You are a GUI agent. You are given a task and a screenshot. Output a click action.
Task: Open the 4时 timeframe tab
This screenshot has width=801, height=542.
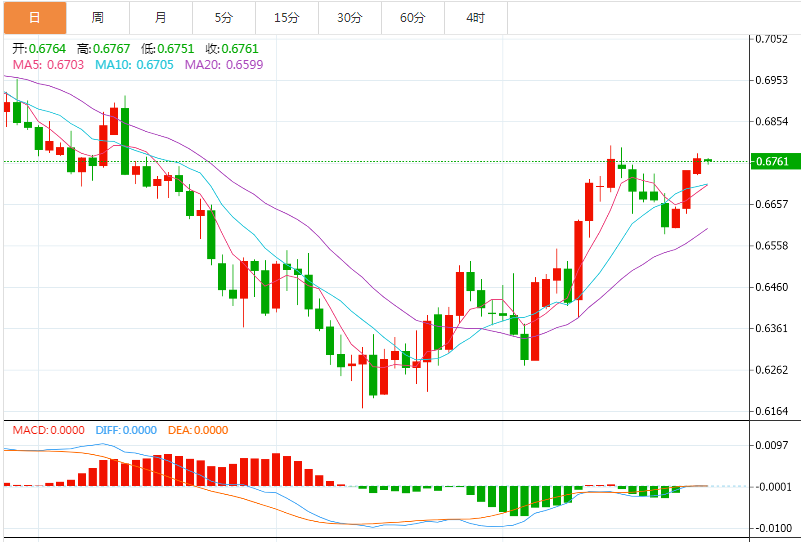pos(476,18)
